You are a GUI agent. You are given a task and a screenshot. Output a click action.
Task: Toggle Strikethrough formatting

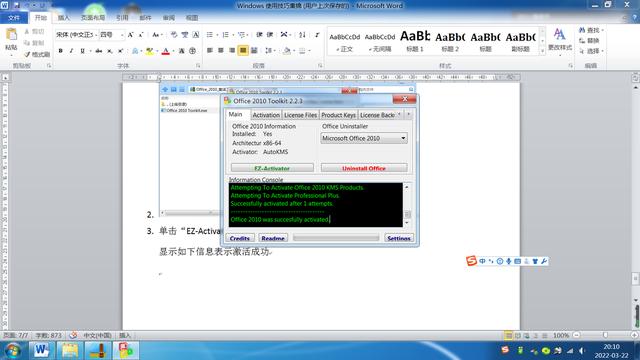click(98, 51)
